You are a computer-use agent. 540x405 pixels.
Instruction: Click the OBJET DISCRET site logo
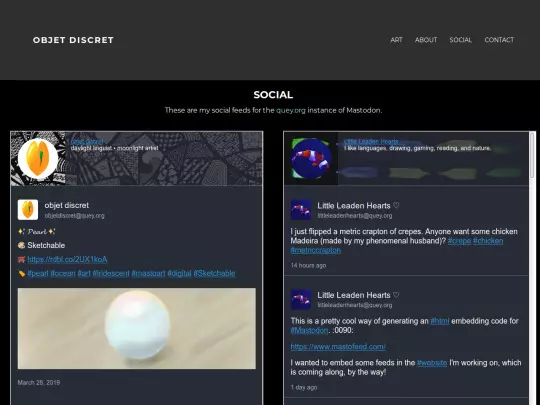click(x=73, y=40)
